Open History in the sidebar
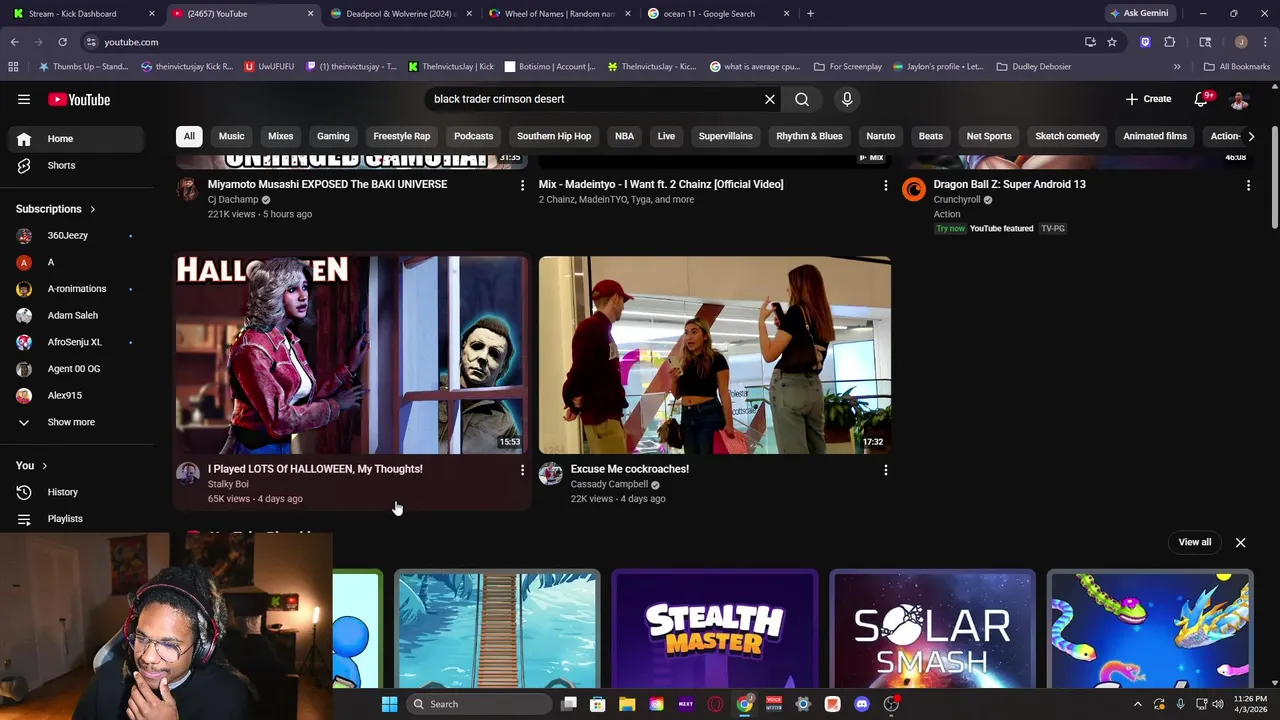This screenshot has height=720, width=1280. point(77,492)
